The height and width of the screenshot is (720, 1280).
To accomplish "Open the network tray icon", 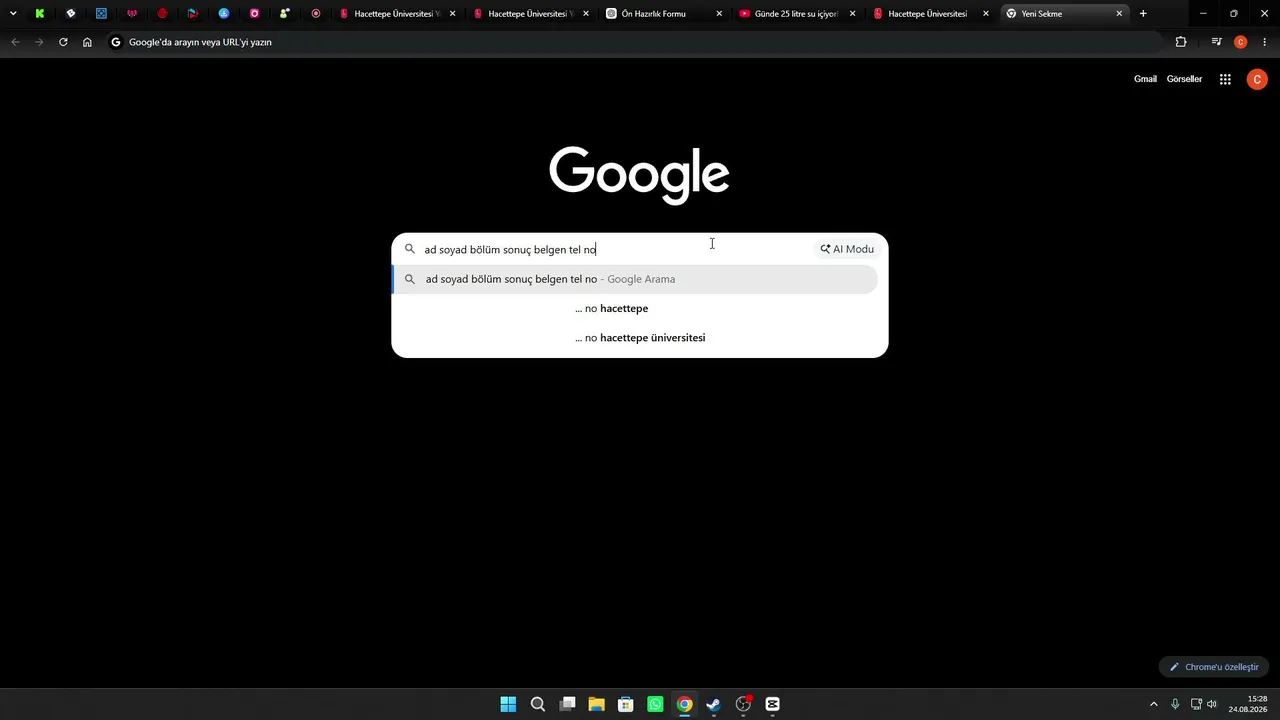I will [x=1196, y=704].
